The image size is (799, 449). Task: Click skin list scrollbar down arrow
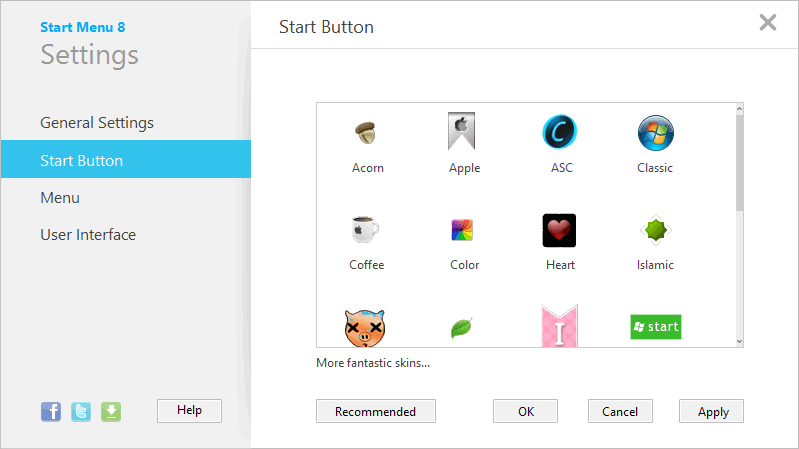(x=739, y=341)
